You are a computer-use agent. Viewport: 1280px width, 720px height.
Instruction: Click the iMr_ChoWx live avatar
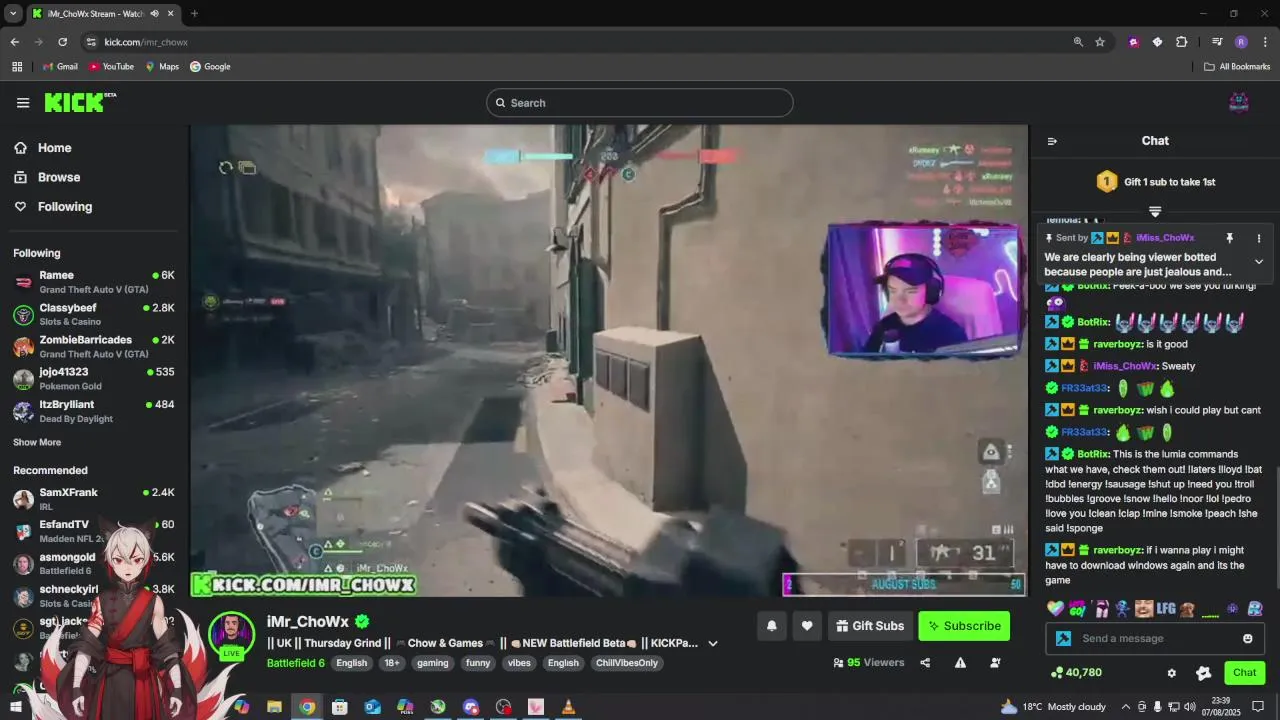(x=232, y=635)
